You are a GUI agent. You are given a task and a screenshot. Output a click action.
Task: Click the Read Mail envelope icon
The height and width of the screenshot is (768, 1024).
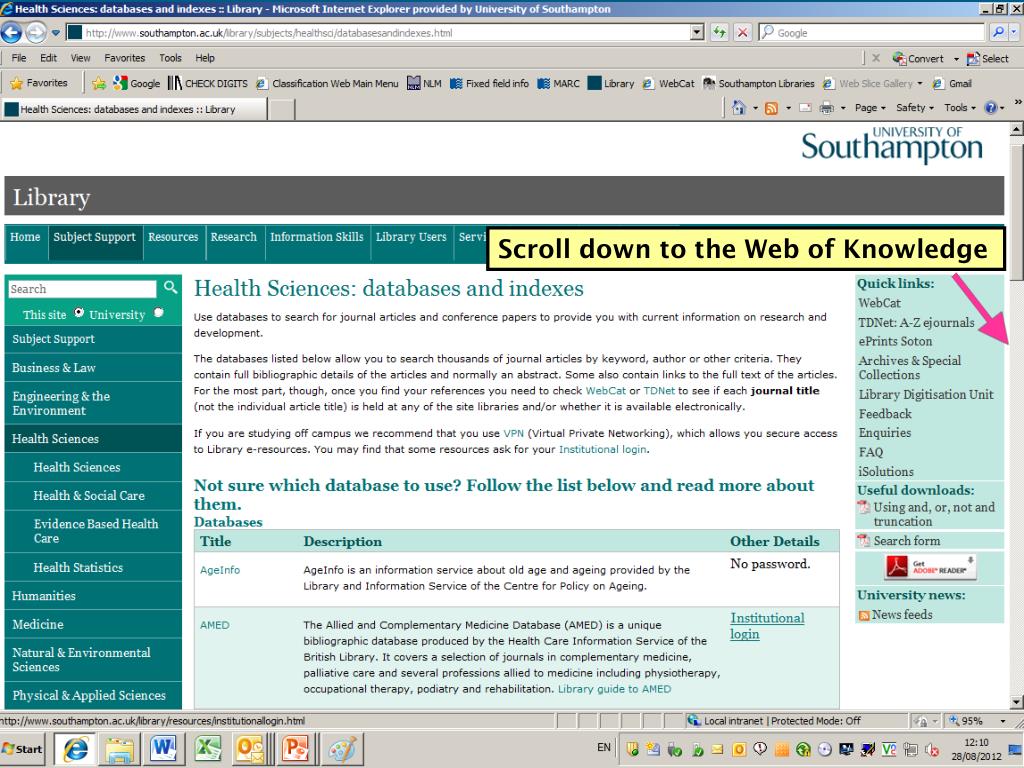pos(805,108)
